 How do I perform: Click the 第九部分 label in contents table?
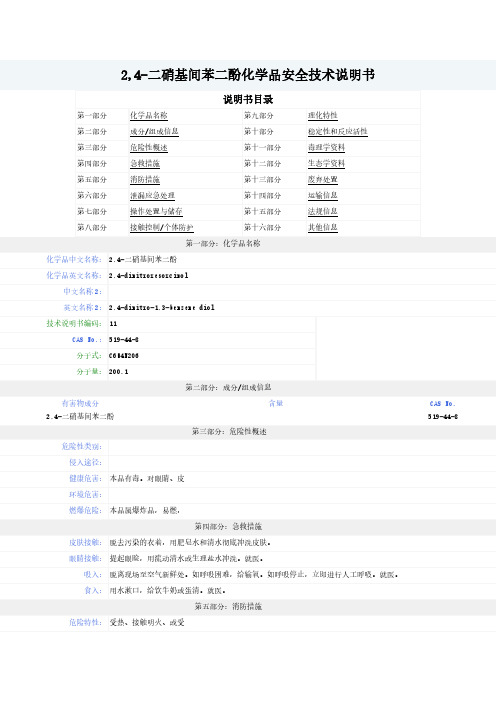point(258,116)
